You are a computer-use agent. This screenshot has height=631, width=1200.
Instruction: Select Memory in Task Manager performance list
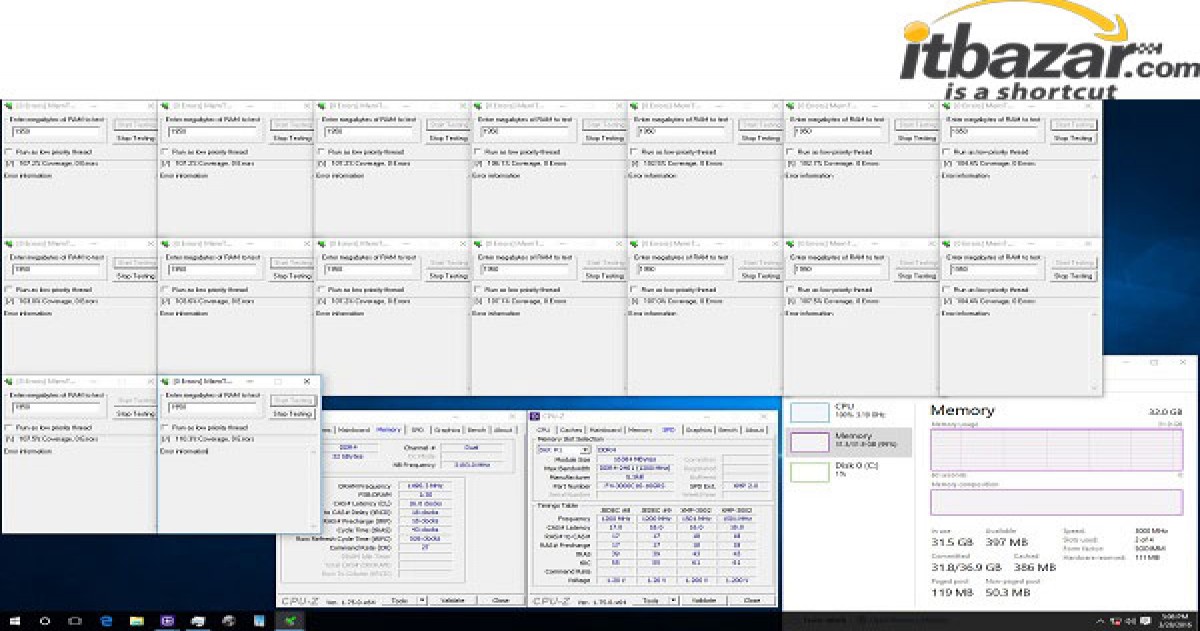(849, 441)
